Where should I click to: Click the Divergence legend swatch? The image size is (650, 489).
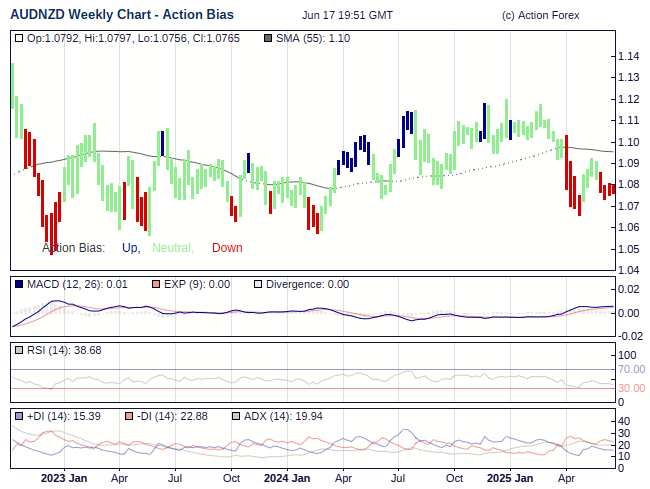(x=258, y=284)
